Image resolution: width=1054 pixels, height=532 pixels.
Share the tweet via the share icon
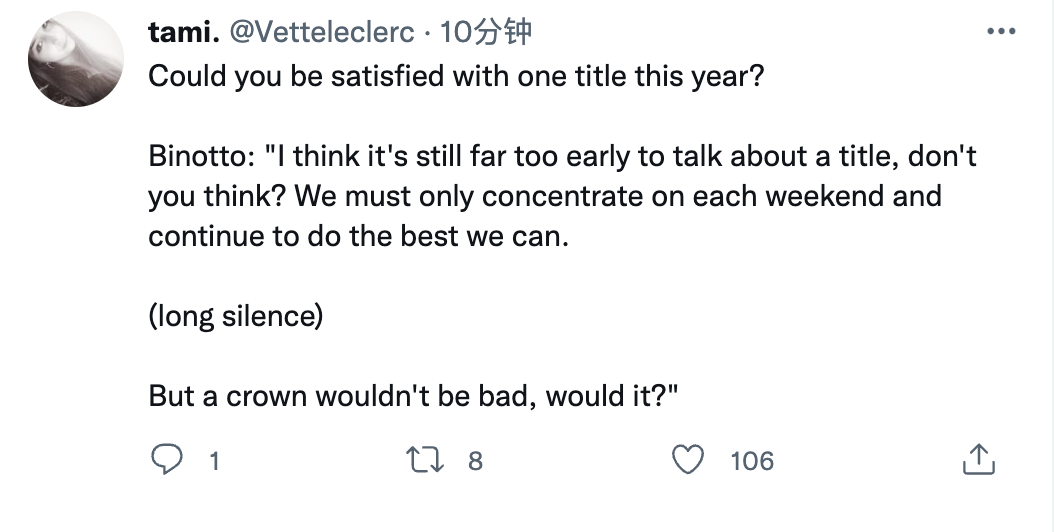977,460
